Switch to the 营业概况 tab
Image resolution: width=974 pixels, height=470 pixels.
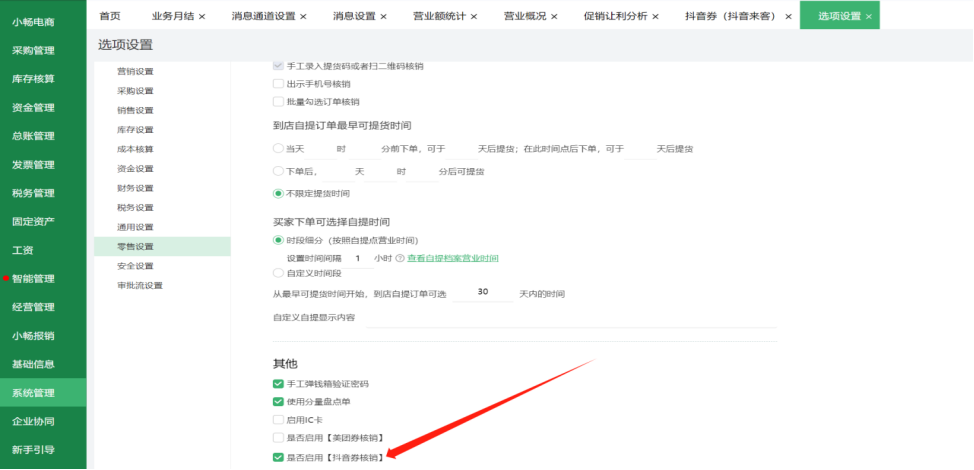click(525, 16)
